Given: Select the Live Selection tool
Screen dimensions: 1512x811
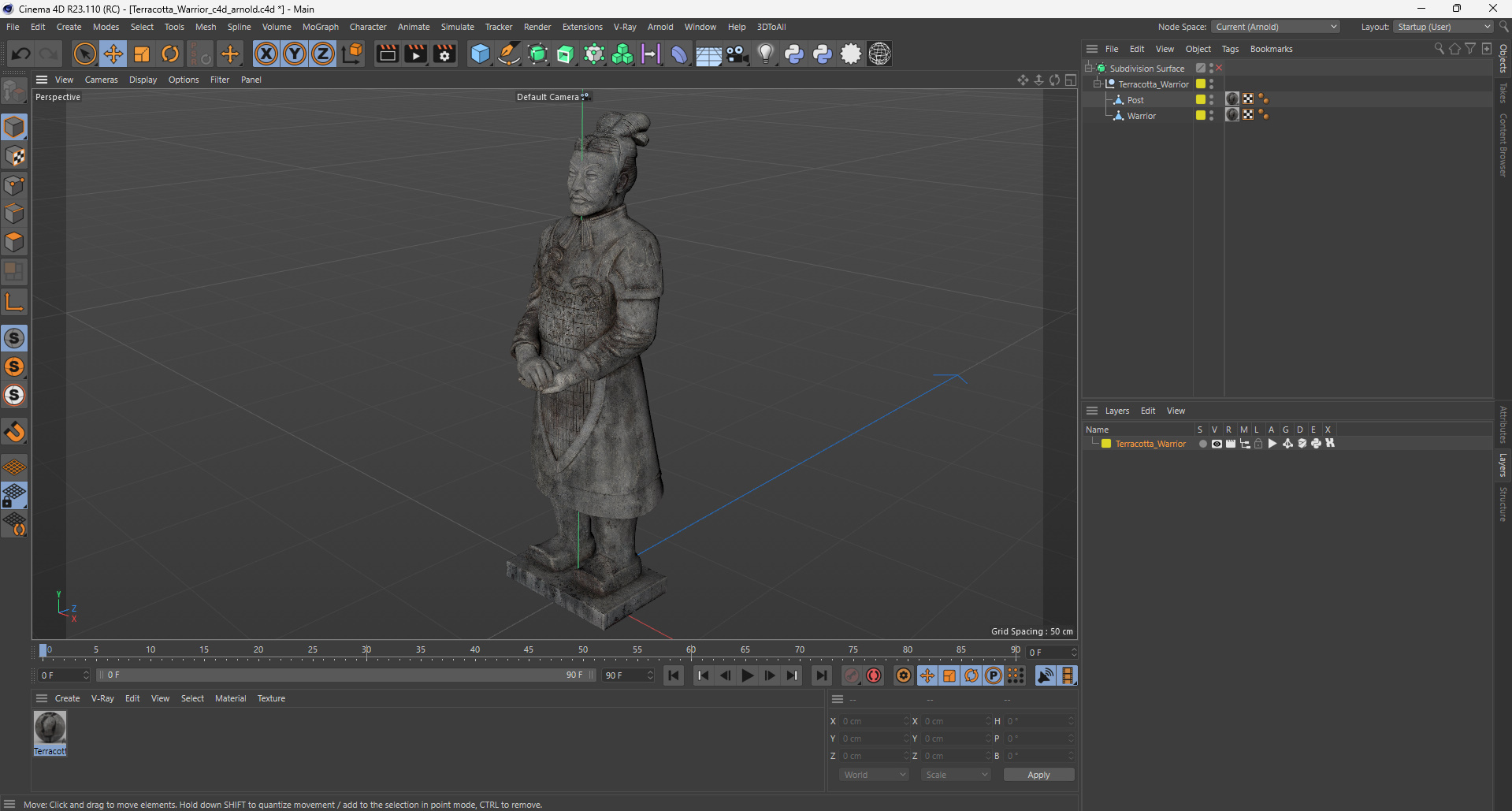Looking at the screenshot, I should click(x=84, y=54).
